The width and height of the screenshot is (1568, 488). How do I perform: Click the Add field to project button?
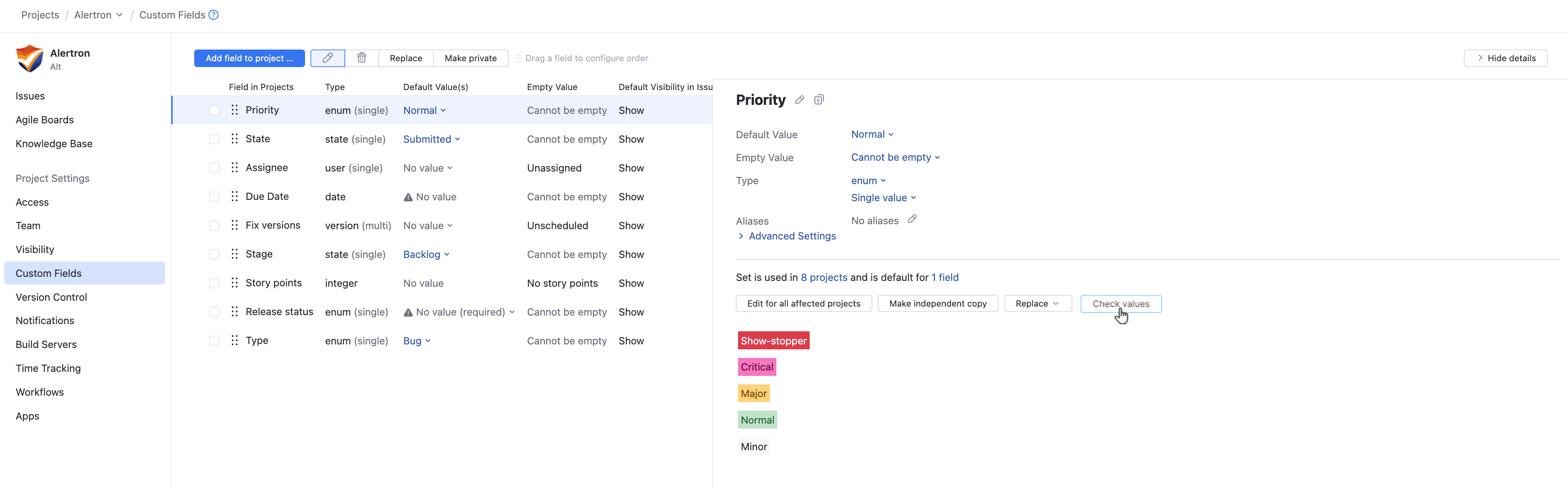click(x=249, y=58)
